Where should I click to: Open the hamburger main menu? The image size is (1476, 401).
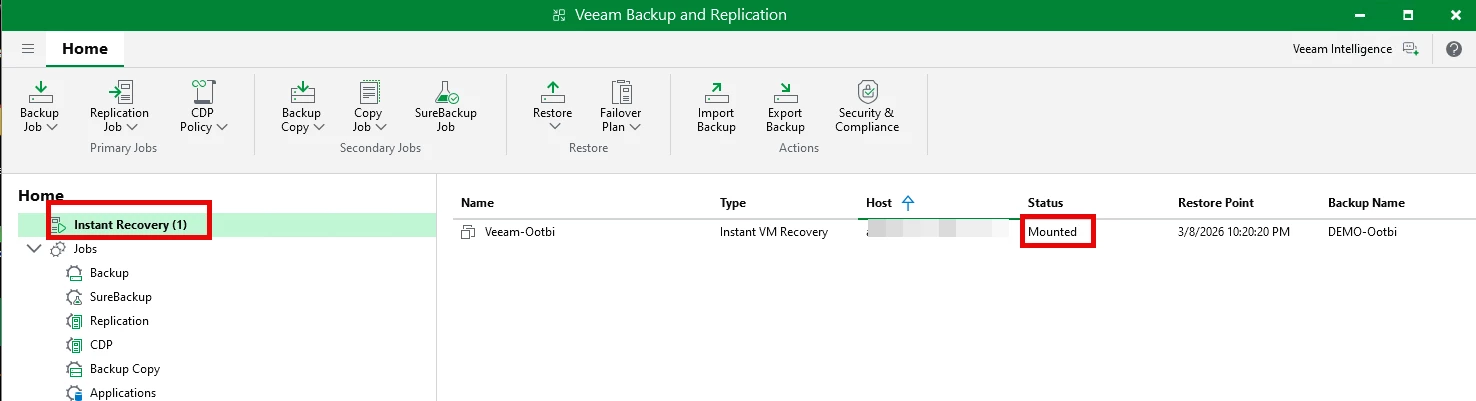pyautogui.click(x=28, y=49)
